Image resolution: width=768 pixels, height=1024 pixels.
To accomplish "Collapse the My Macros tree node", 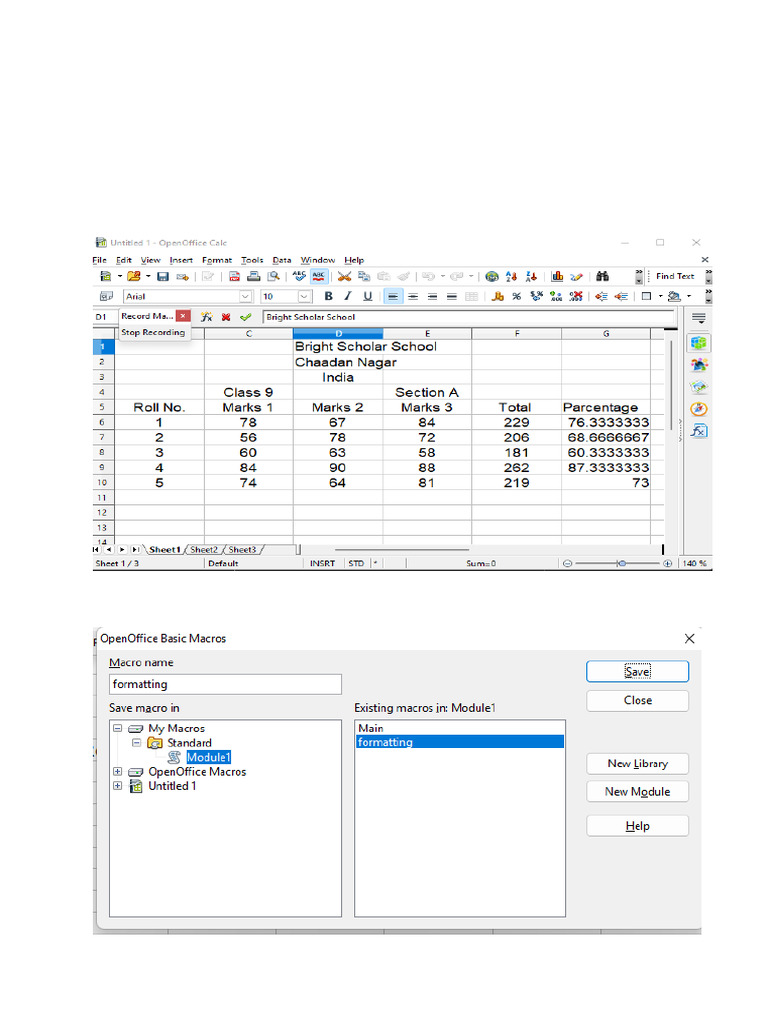I will click(x=118, y=729).
